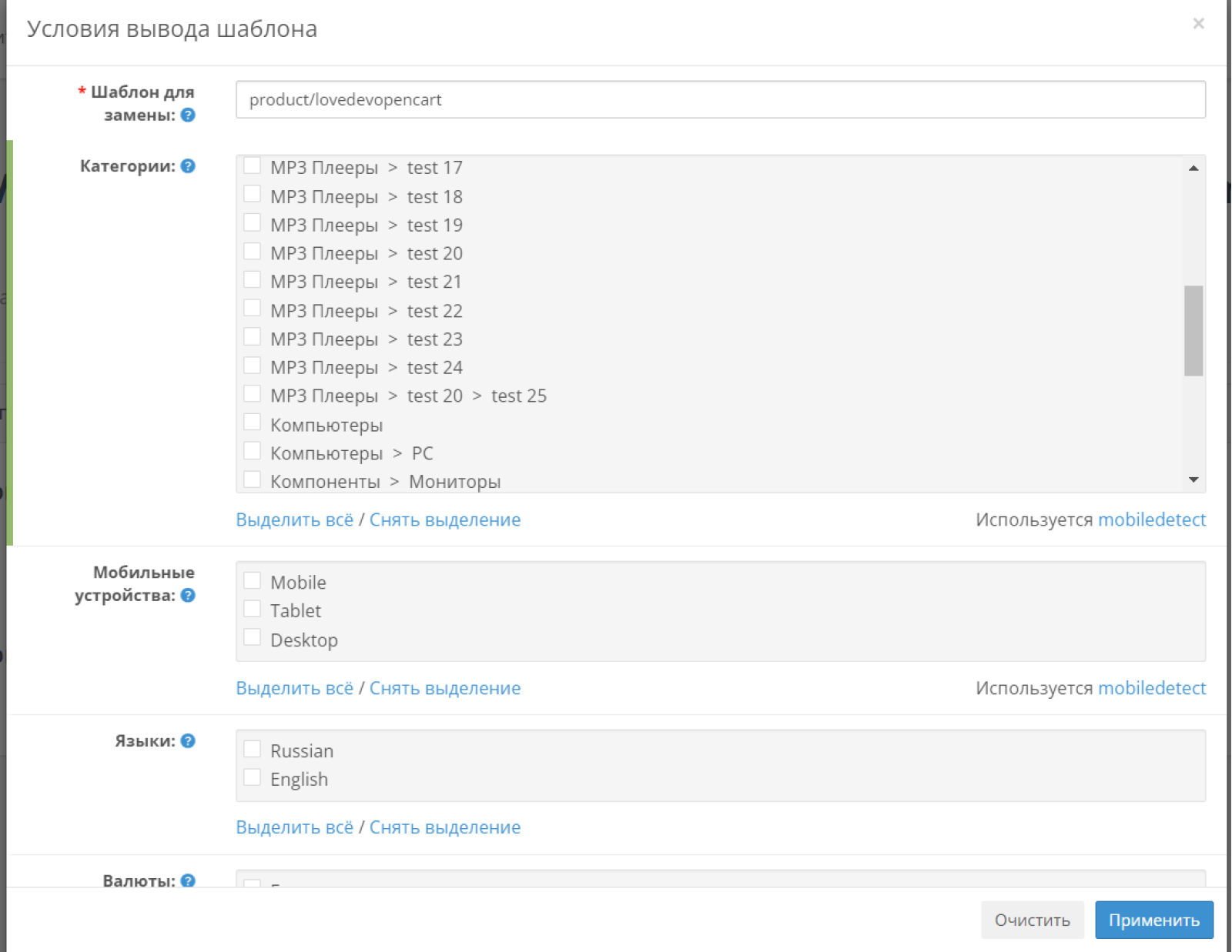
Task: Deselect languages via Снять выделение
Action: click(445, 828)
